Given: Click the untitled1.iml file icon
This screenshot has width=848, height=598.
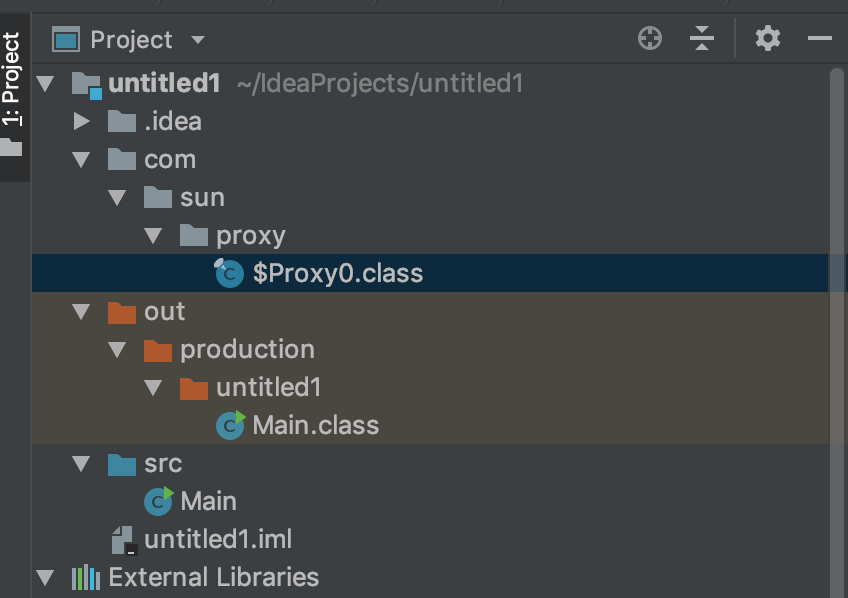Looking at the screenshot, I should (124, 540).
